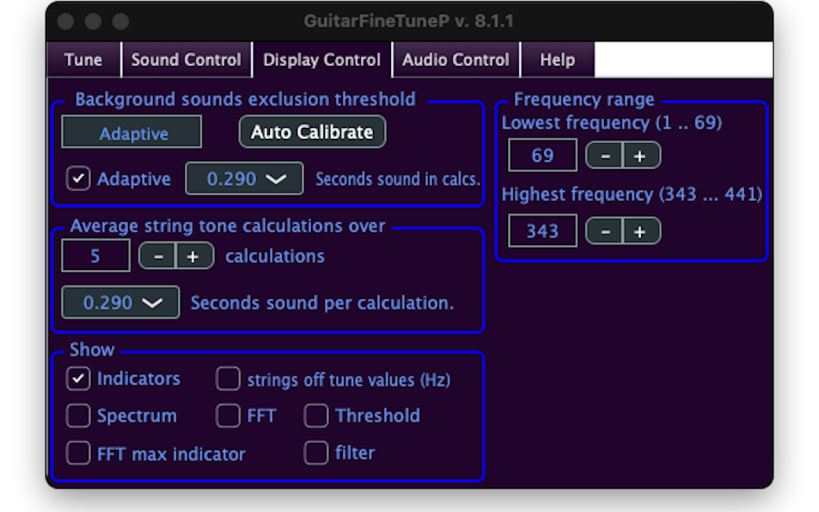Enable the Spectrum checkbox

pos(78,416)
